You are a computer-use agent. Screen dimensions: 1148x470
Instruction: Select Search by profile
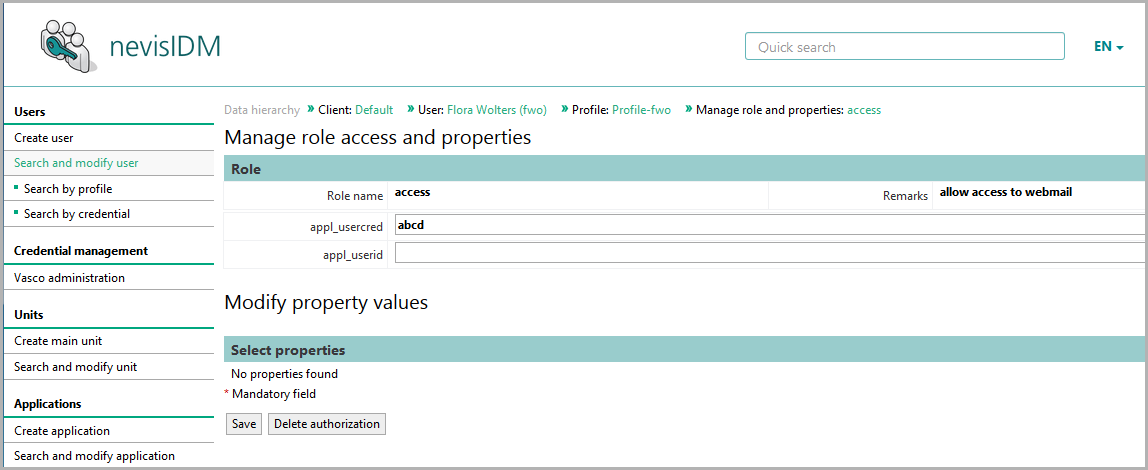point(68,189)
